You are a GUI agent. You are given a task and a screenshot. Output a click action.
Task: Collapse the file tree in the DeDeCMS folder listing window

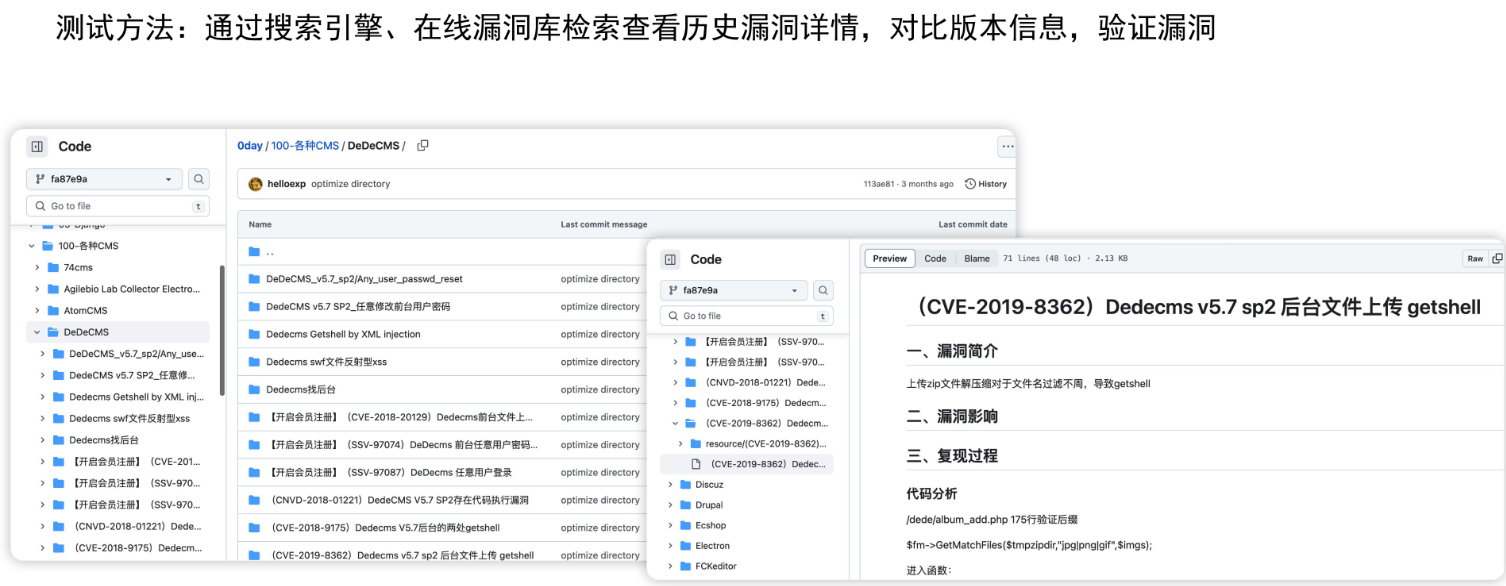click(37, 146)
